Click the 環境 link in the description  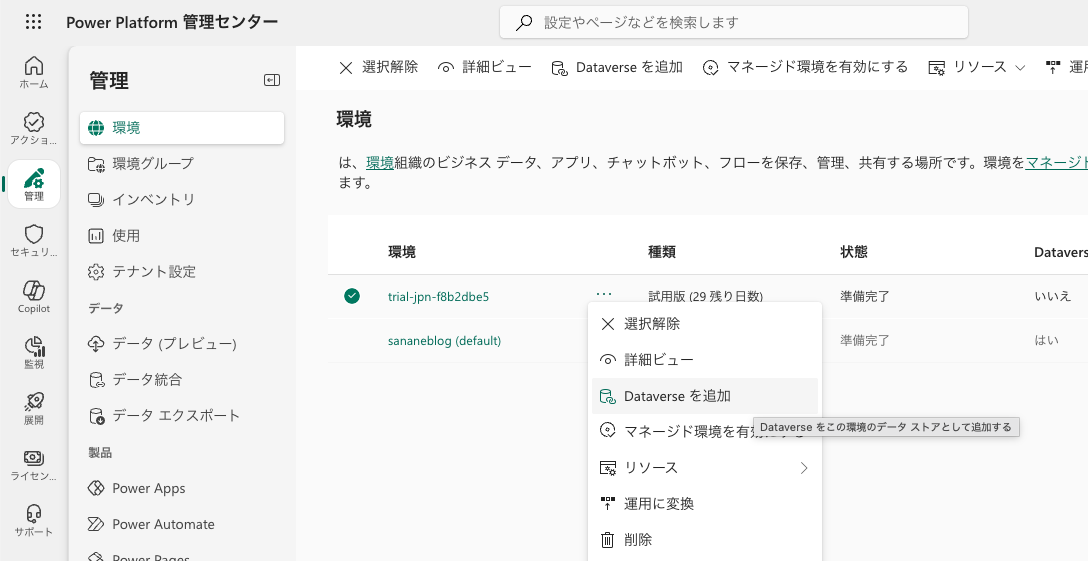[x=380, y=163]
